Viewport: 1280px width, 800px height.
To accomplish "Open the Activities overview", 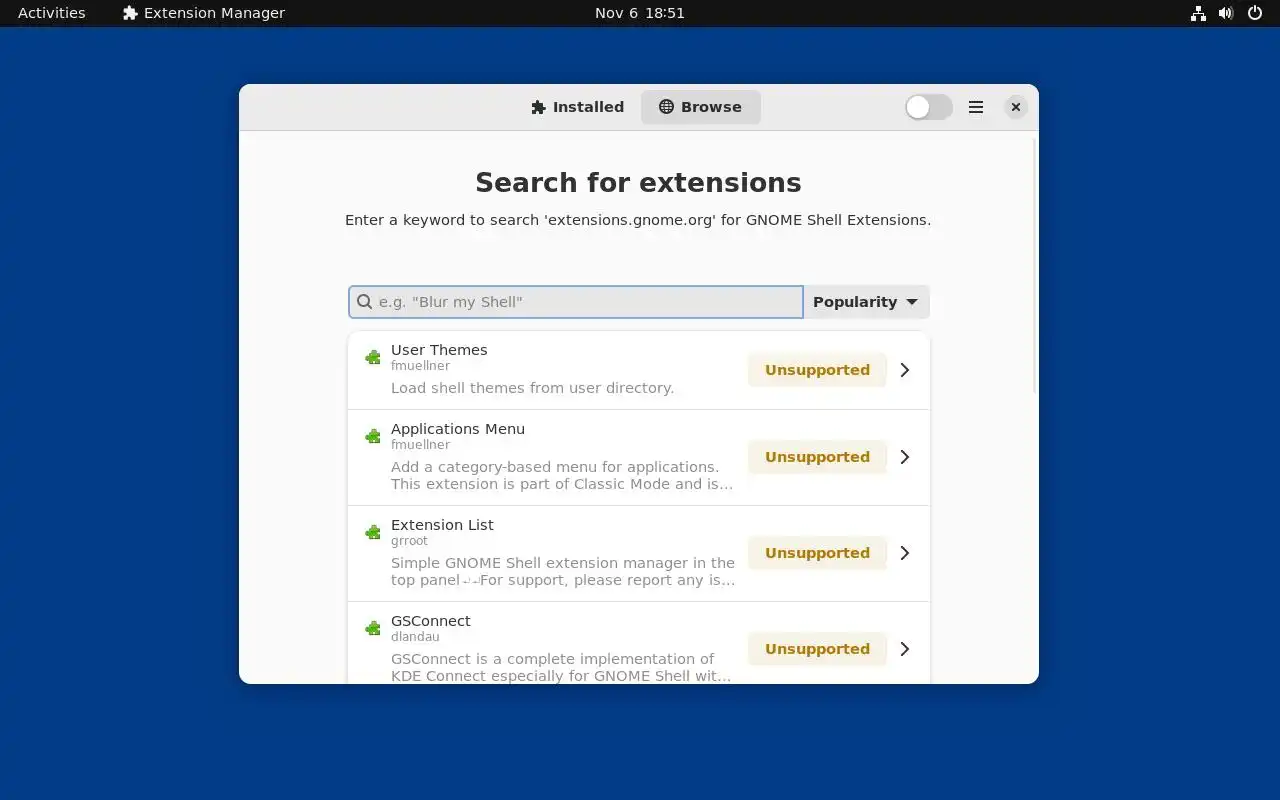I will coord(52,13).
